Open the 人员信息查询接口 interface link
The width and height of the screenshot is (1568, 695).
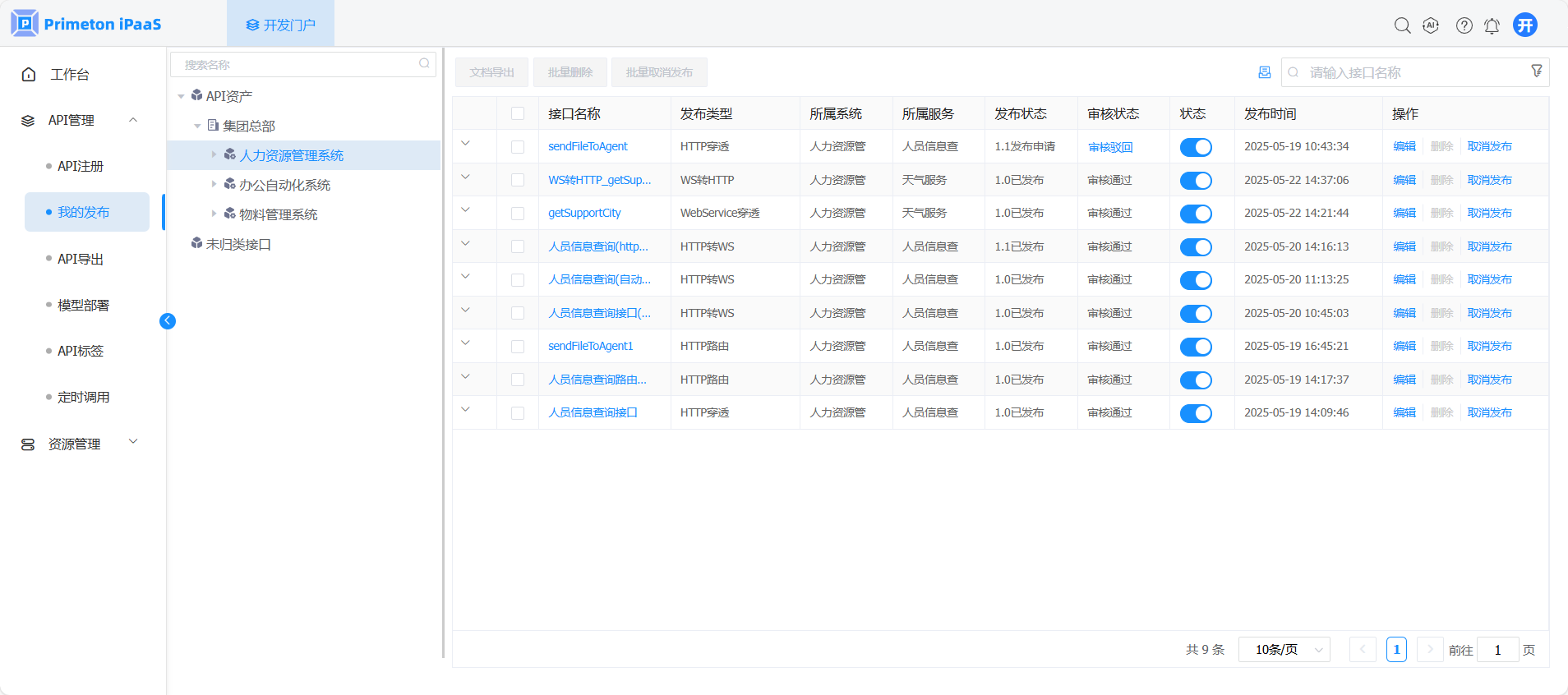point(593,412)
